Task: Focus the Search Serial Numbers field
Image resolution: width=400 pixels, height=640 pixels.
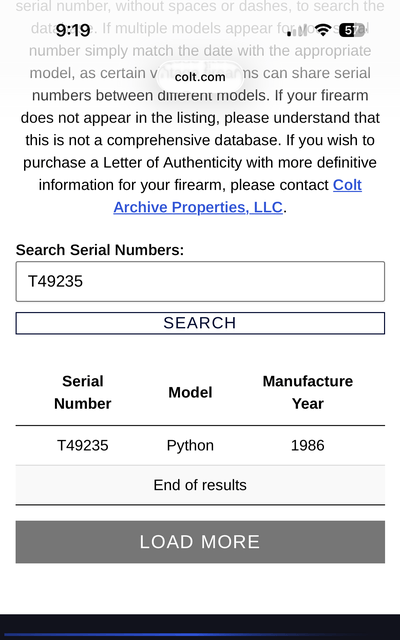Action: coord(200,282)
